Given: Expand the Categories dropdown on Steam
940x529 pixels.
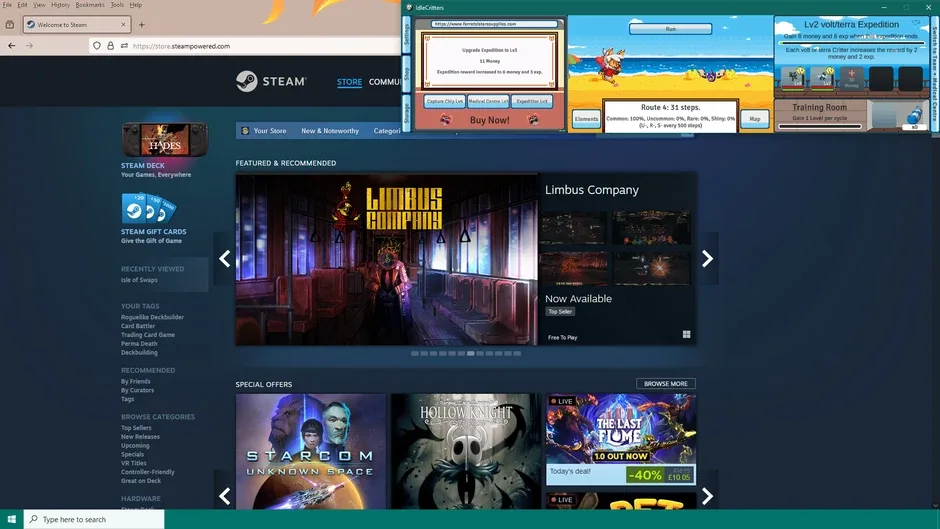Looking at the screenshot, I should tap(387, 131).
